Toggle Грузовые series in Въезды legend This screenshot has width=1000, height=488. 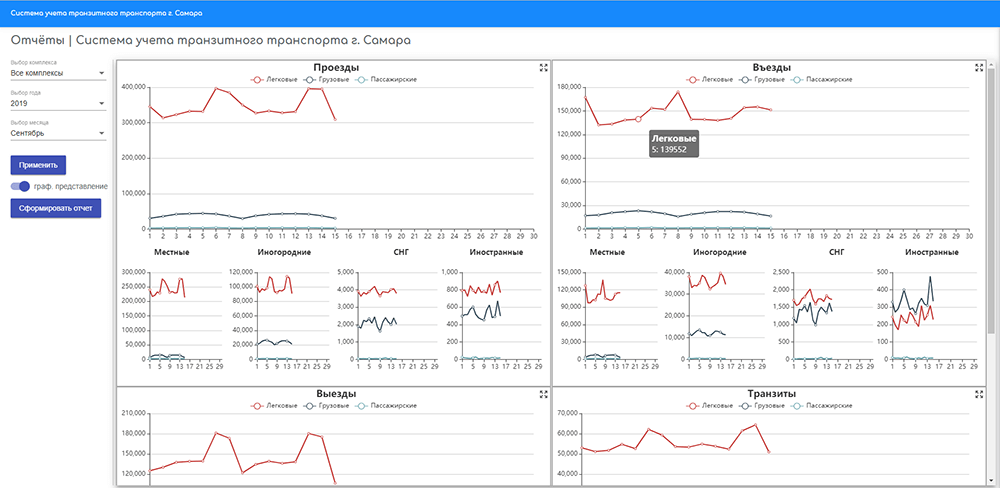pyautogui.click(x=761, y=80)
